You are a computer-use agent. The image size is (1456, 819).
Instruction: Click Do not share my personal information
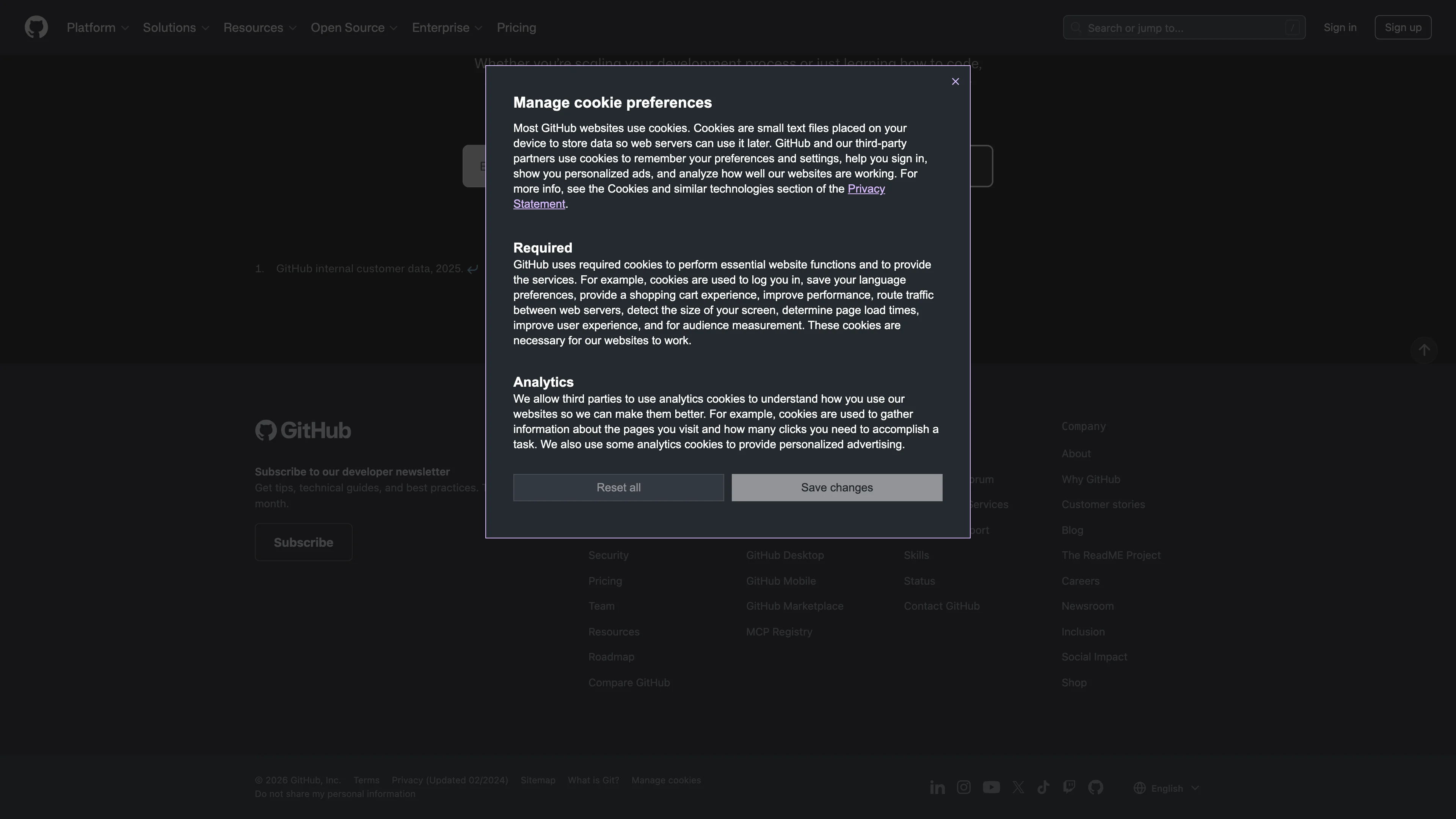coord(335,794)
